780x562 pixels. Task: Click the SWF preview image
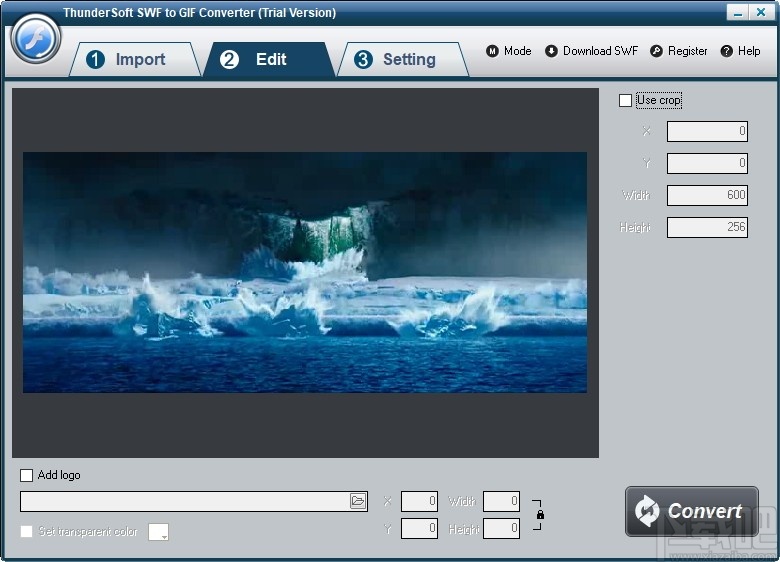(305, 273)
